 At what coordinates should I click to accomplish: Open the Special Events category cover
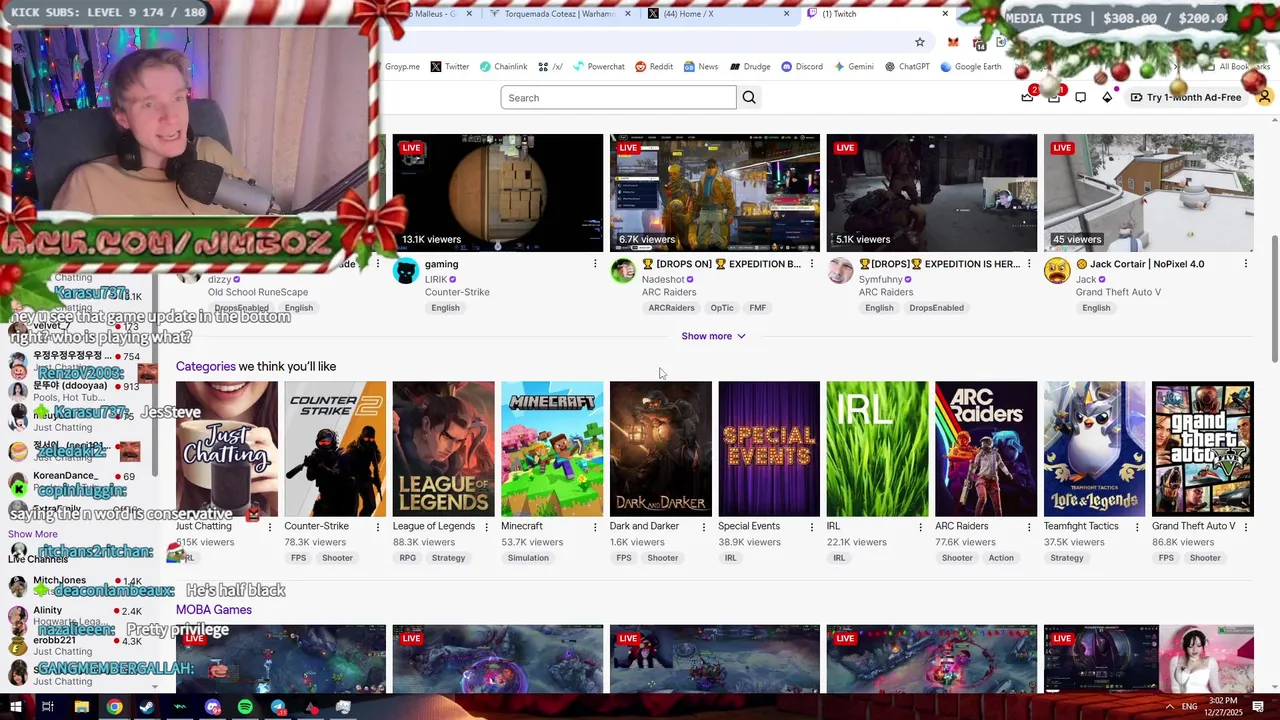pyautogui.click(x=769, y=449)
